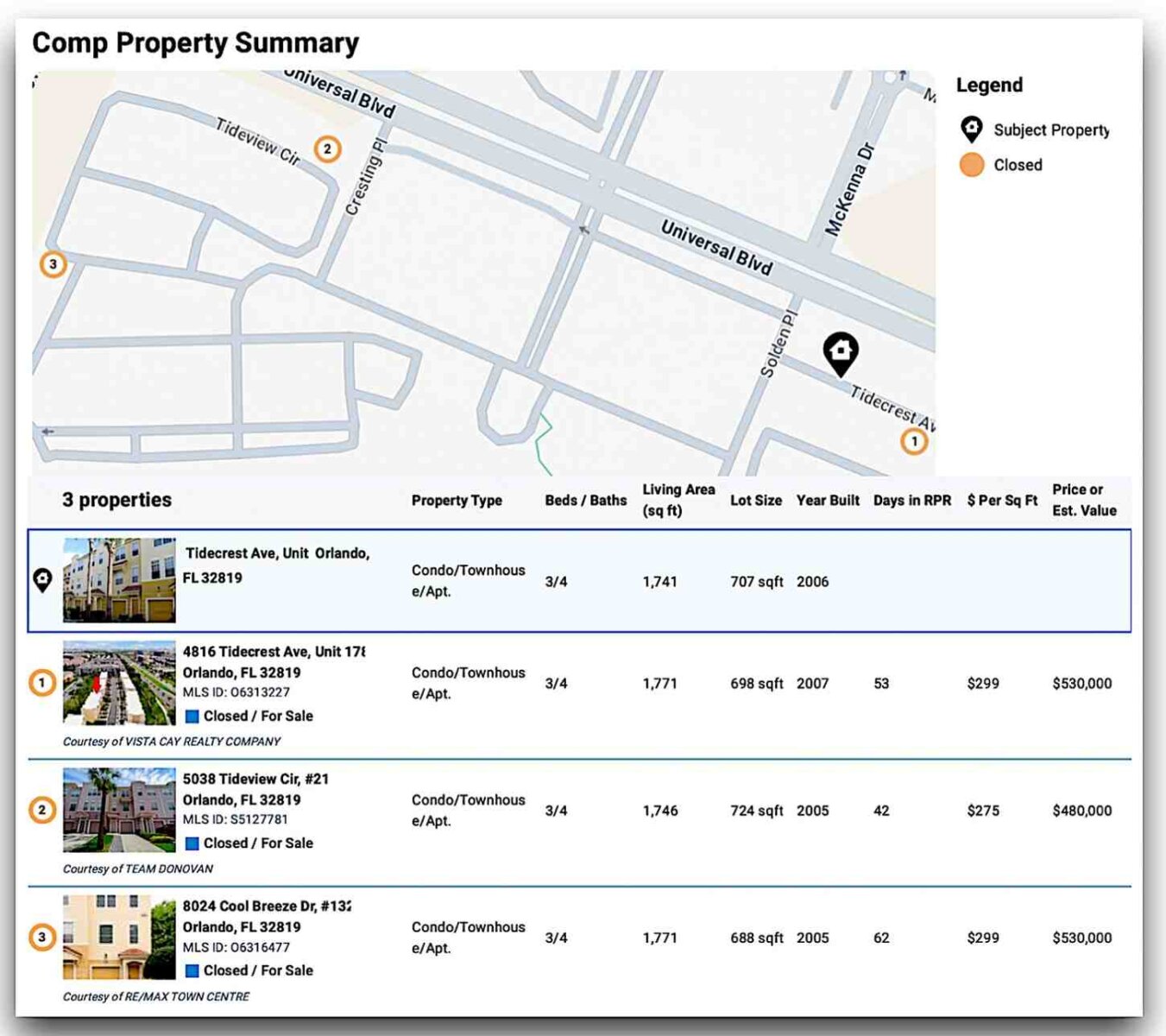Click the 8024 Cool Breeze Dr address link
Viewport: 1166px width, 1036px height.
point(266,906)
